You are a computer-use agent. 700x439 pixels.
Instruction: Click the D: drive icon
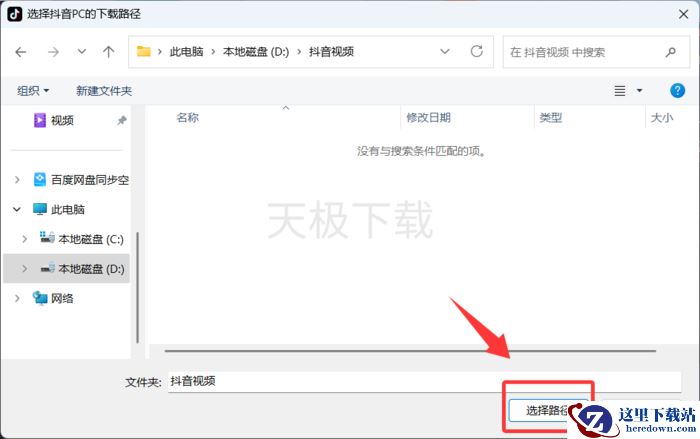point(47,268)
